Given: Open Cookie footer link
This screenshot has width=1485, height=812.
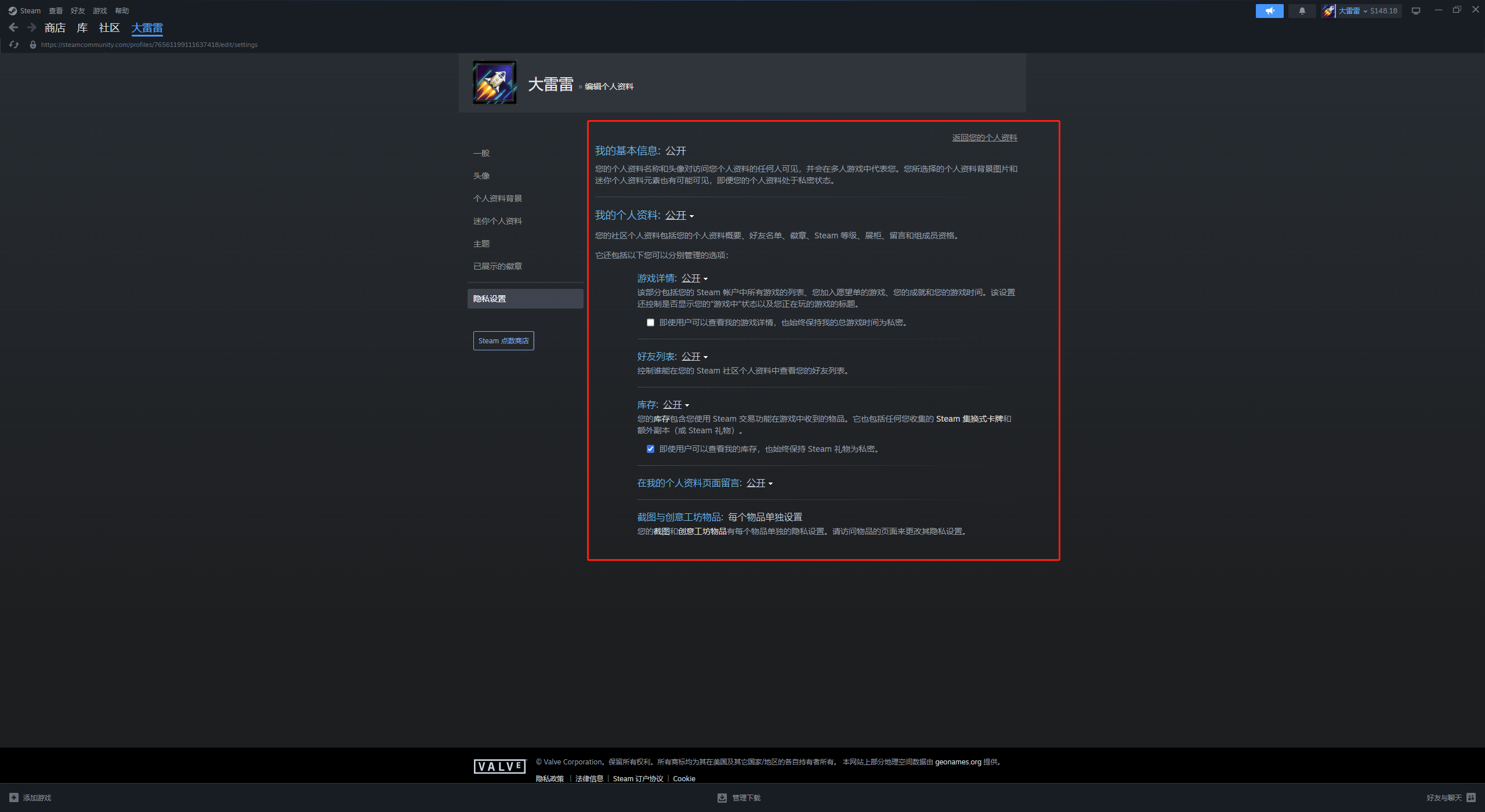Looking at the screenshot, I should coord(684,779).
